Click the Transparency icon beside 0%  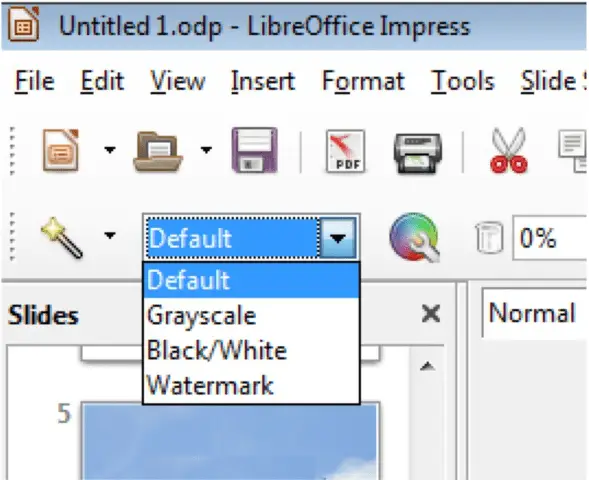489,237
